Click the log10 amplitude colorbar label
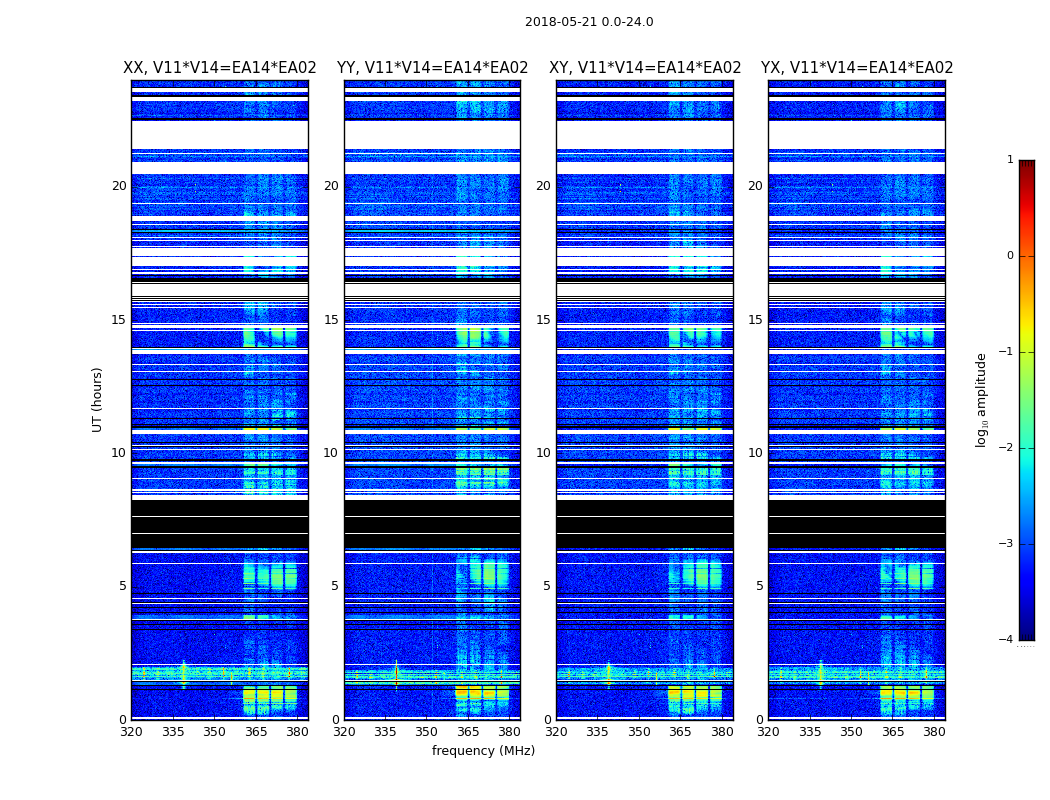This screenshot has height=800, width=1050. click(981, 400)
